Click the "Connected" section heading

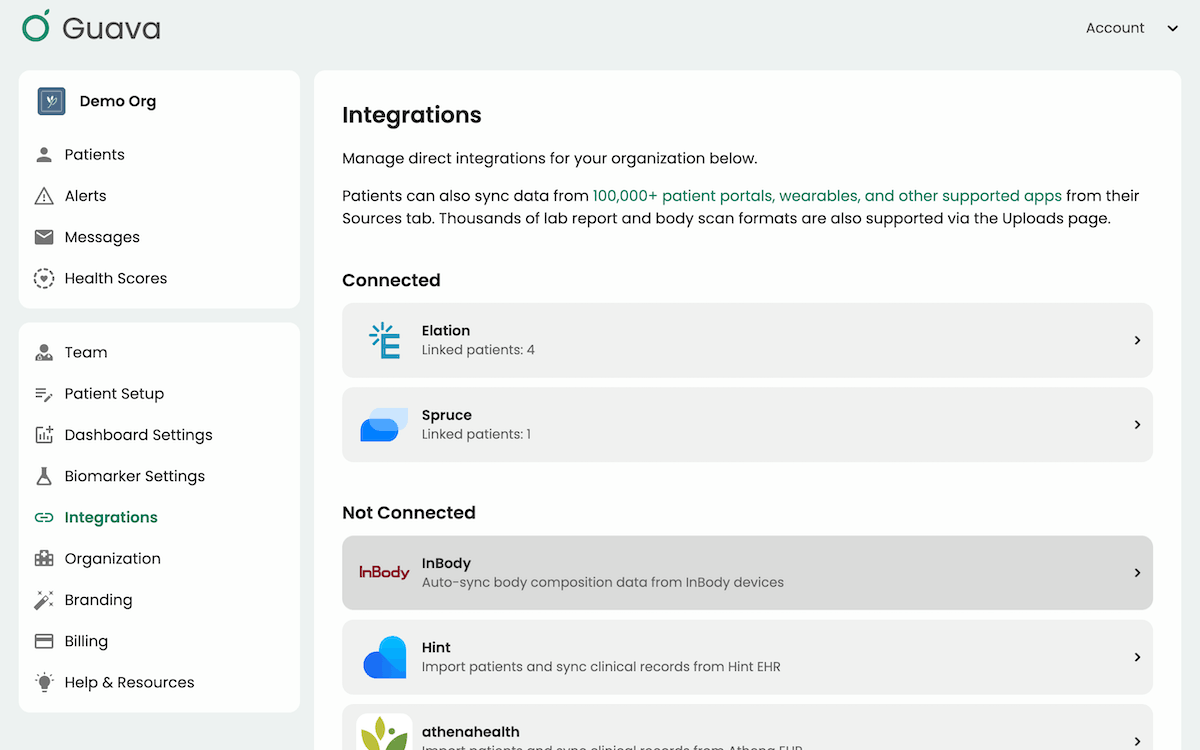(x=391, y=280)
